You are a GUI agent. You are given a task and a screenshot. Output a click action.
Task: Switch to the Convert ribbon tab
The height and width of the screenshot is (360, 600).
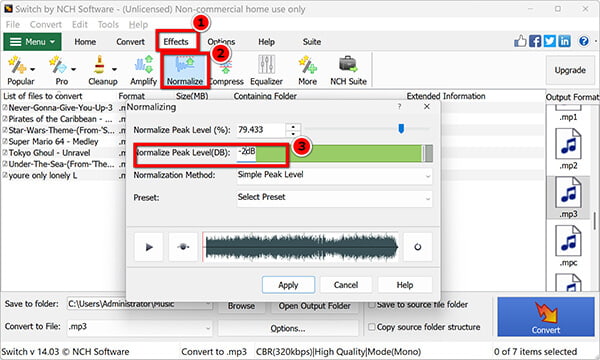click(x=130, y=42)
